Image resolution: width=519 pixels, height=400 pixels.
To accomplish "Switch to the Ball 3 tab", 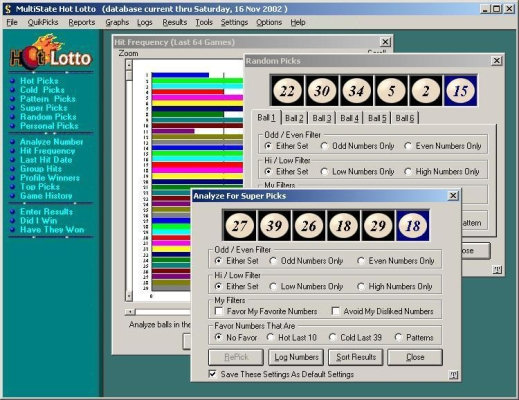I will point(322,118).
